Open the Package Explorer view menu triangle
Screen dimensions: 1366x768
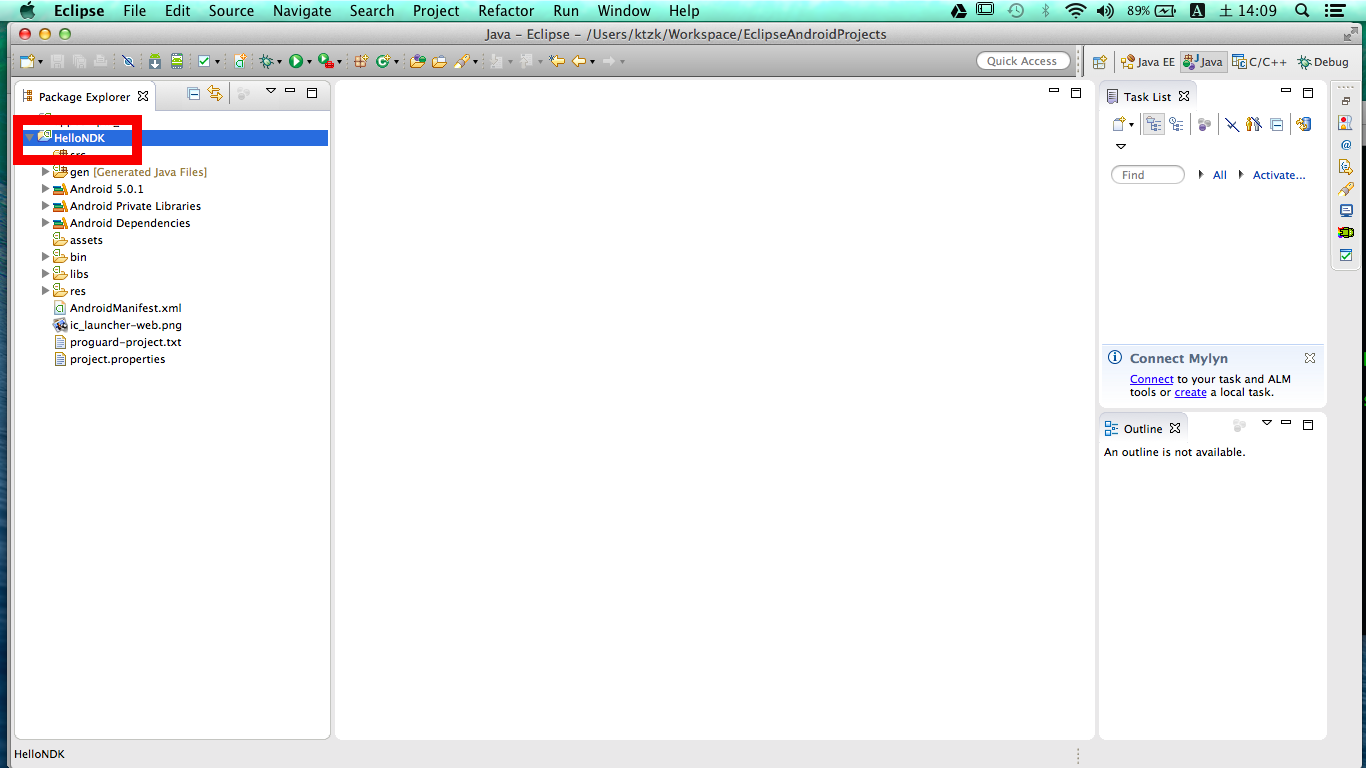click(x=270, y=91)
